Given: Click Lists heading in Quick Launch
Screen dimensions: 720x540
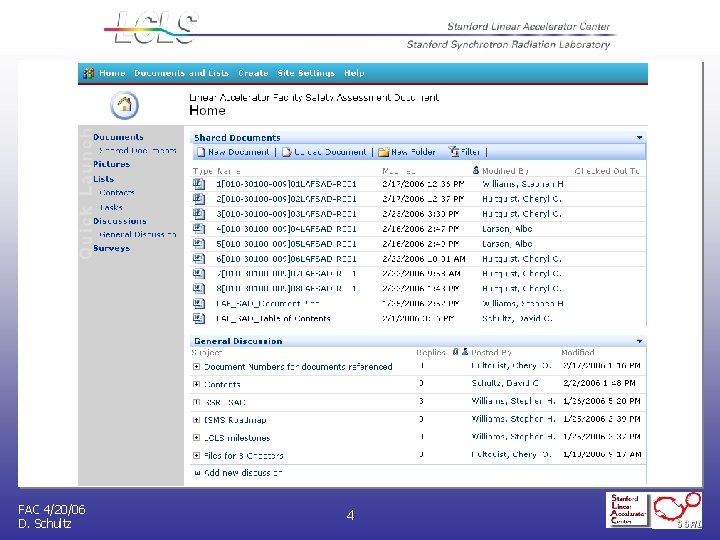Looking at the screenshot, I should [103, 179].
